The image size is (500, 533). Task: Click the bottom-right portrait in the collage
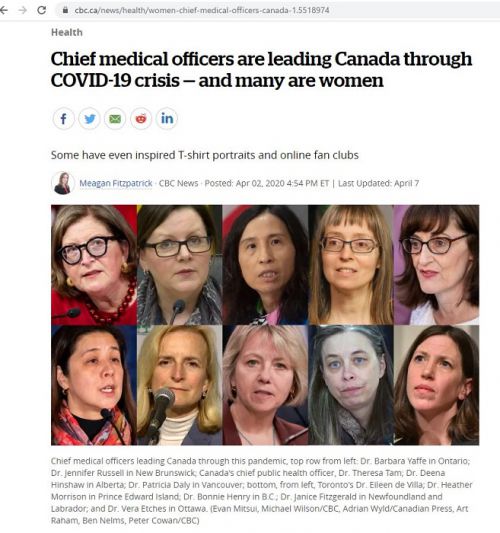436,385
